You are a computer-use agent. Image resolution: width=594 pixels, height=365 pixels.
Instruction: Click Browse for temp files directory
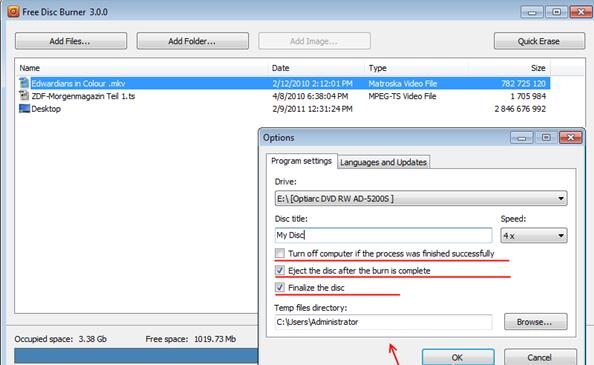[535, 321]
